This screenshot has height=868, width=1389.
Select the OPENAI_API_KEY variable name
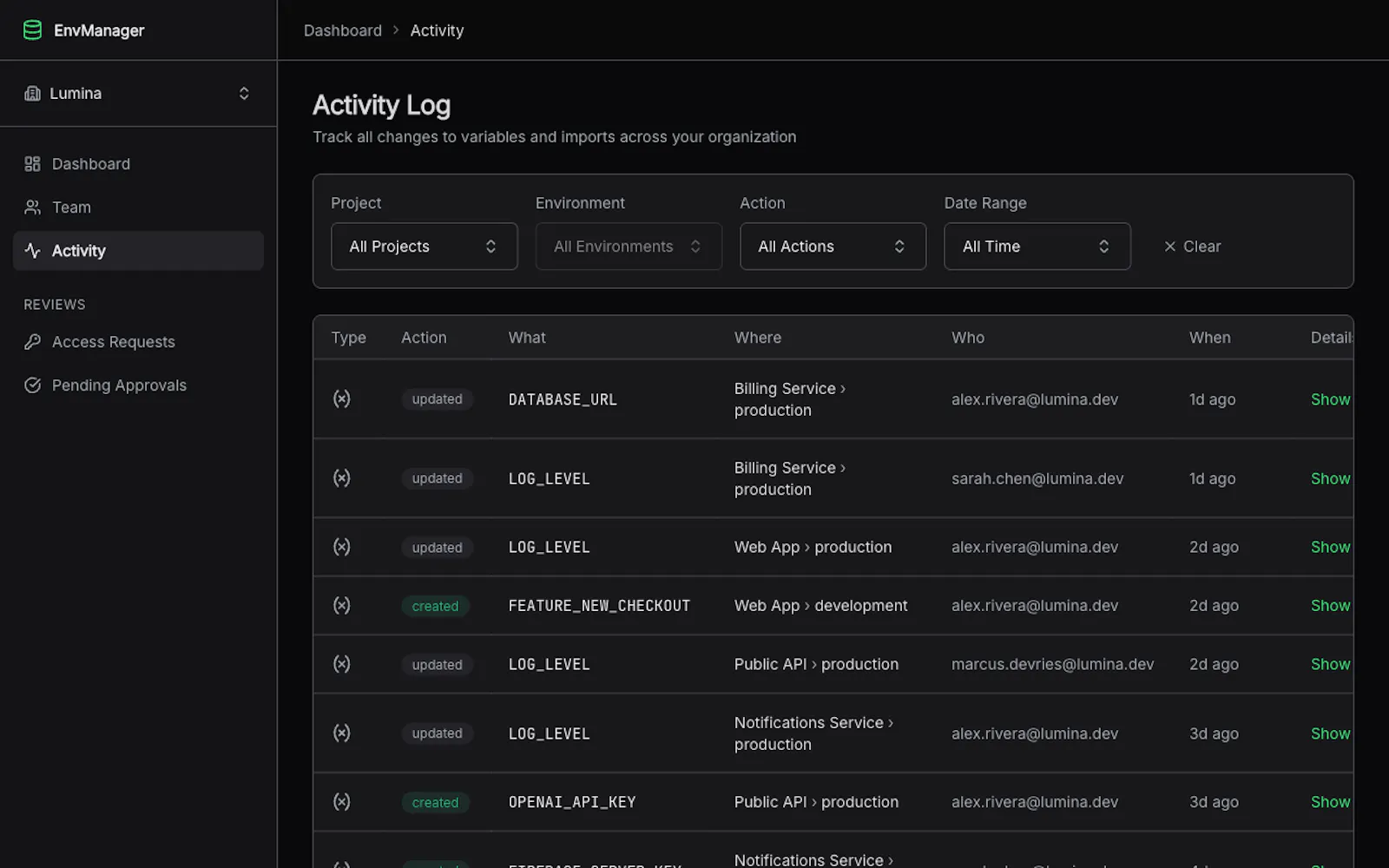[572, 802]
